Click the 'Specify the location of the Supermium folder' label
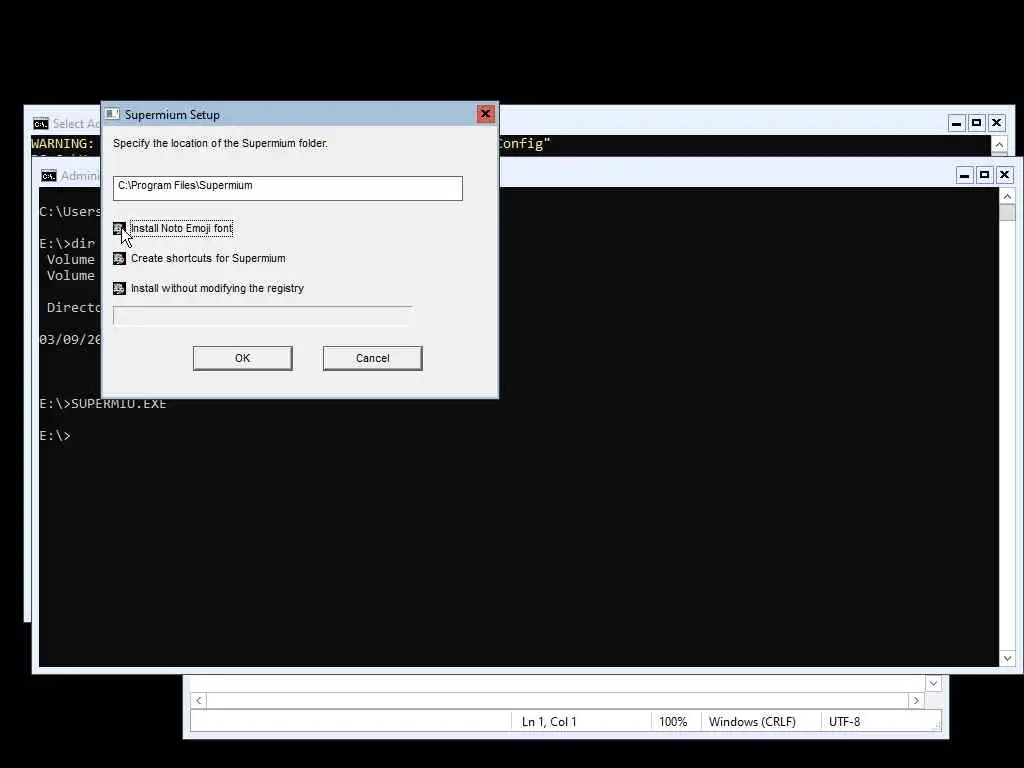The height and width of the screenshot is (768, 1024). tap(220, 143)
